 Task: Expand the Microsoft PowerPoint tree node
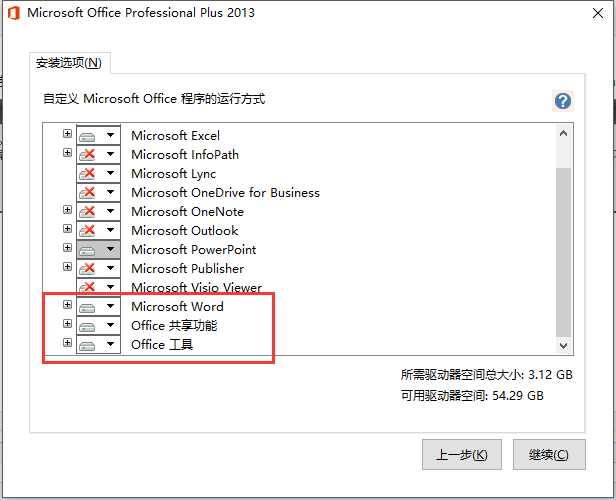68,247
